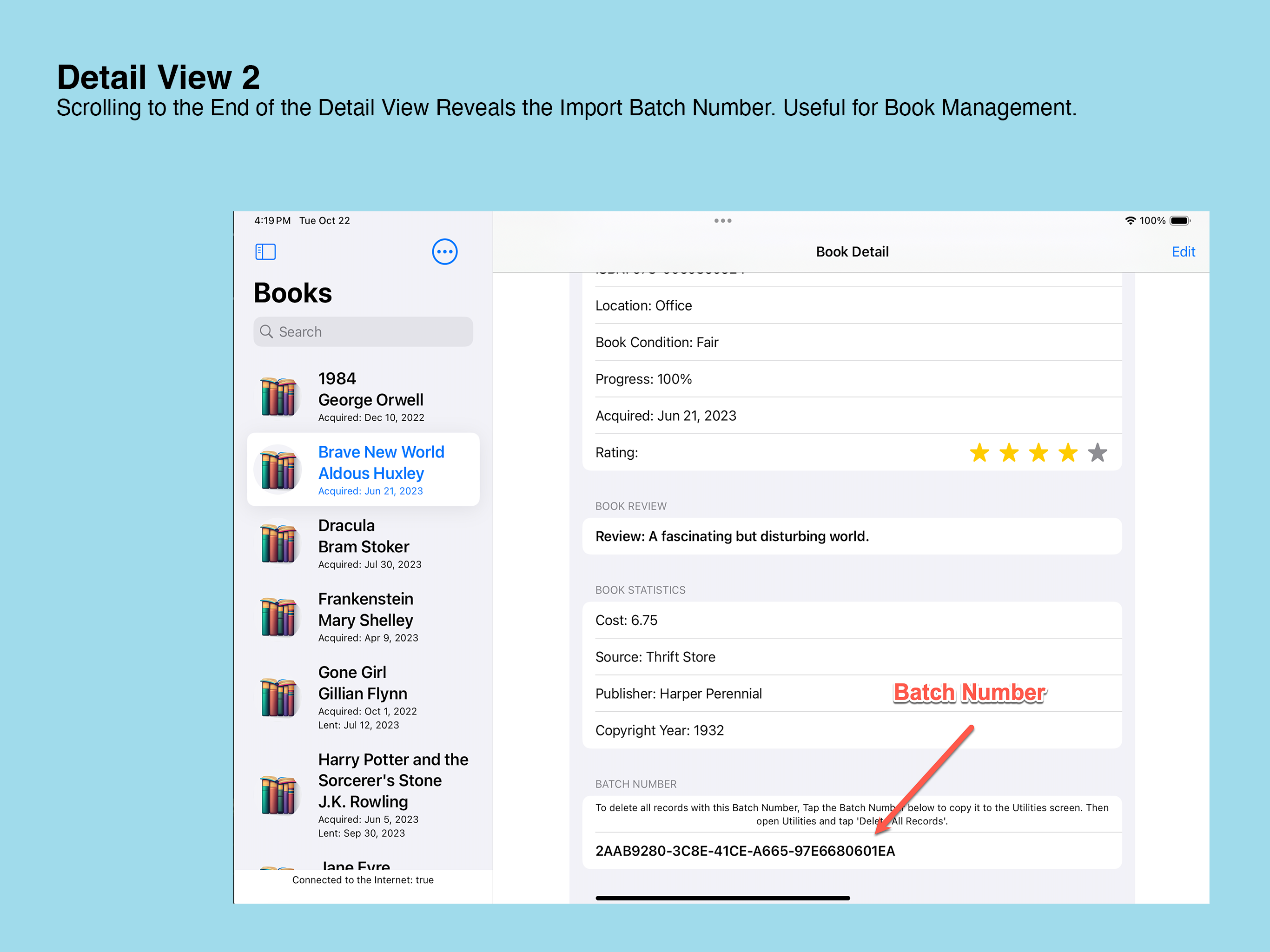Click the battery status icon
Image resolution: width=1270 pixels, height=952 pixels.
(x=1180, y=220)
